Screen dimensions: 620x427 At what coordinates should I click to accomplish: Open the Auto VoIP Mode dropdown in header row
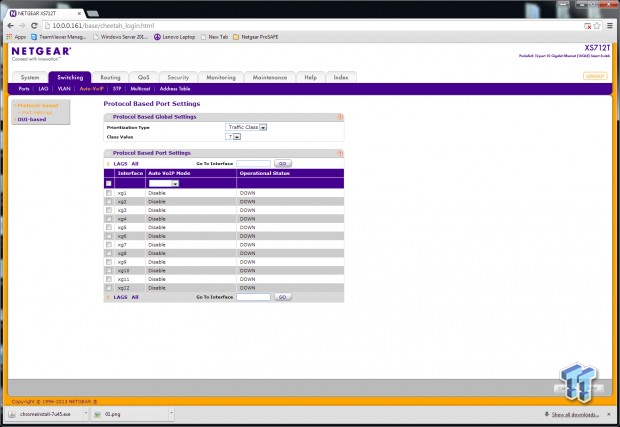pyautogui.click(x=164, y=183)
